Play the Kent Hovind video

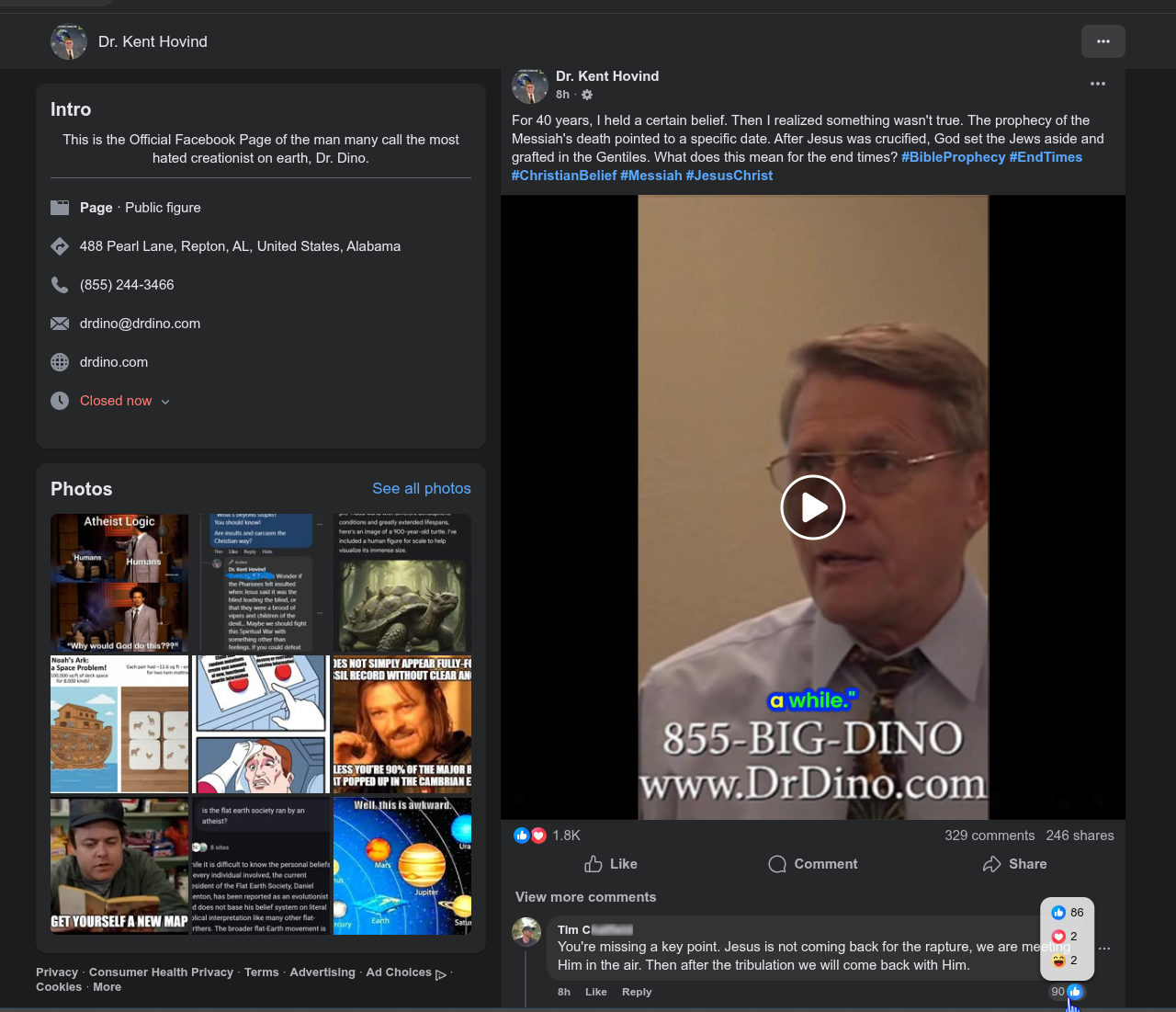point(812,507)
